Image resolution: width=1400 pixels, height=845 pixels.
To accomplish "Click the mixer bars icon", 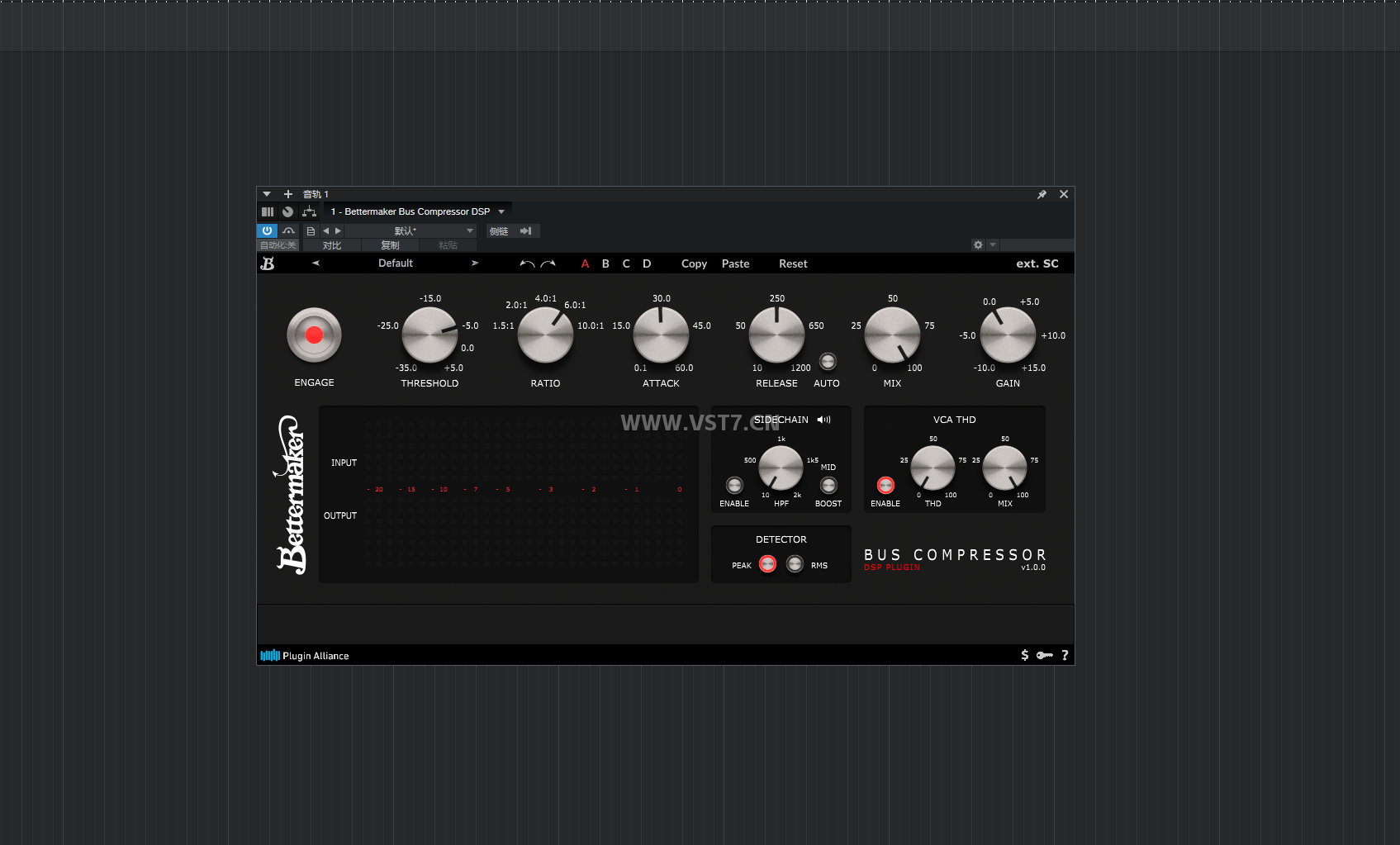I will [x=268, y=212].
